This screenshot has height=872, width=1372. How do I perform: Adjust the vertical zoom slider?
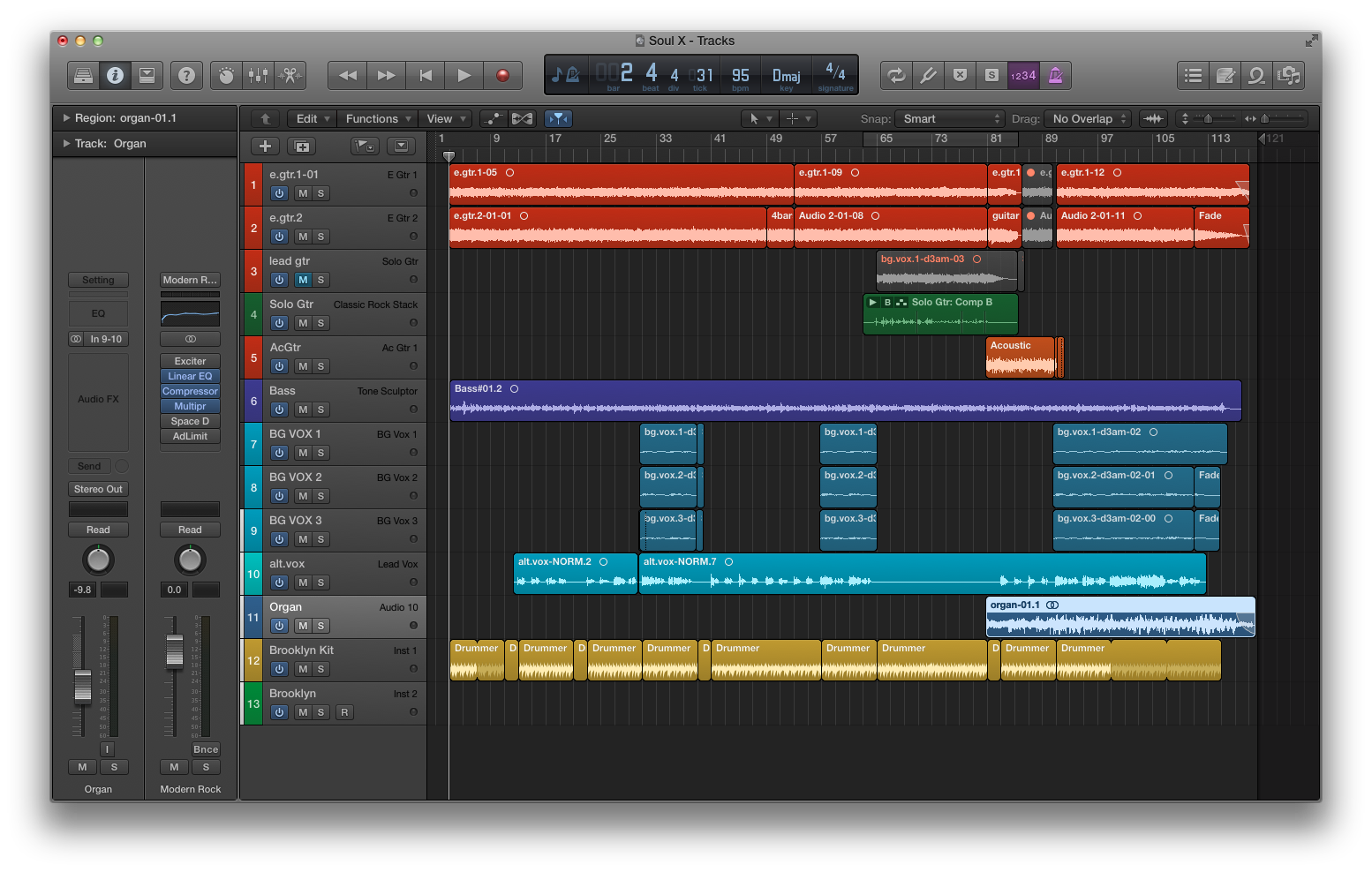click(x=1206, y=118)
